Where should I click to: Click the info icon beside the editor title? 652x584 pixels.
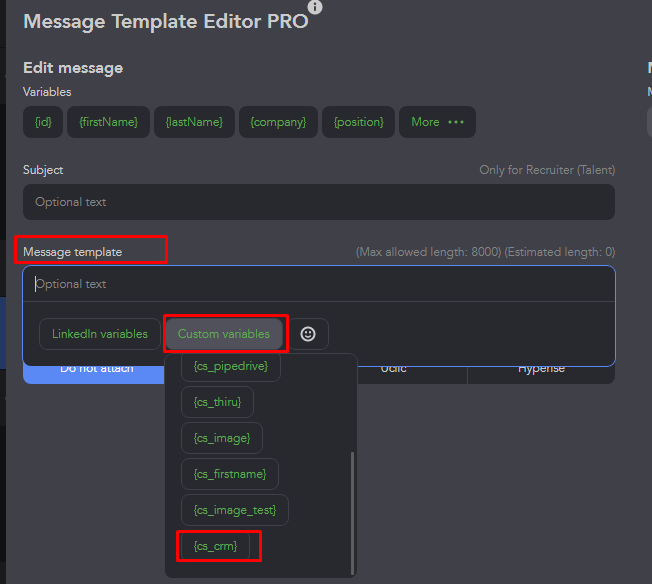[x=315, y=8]
